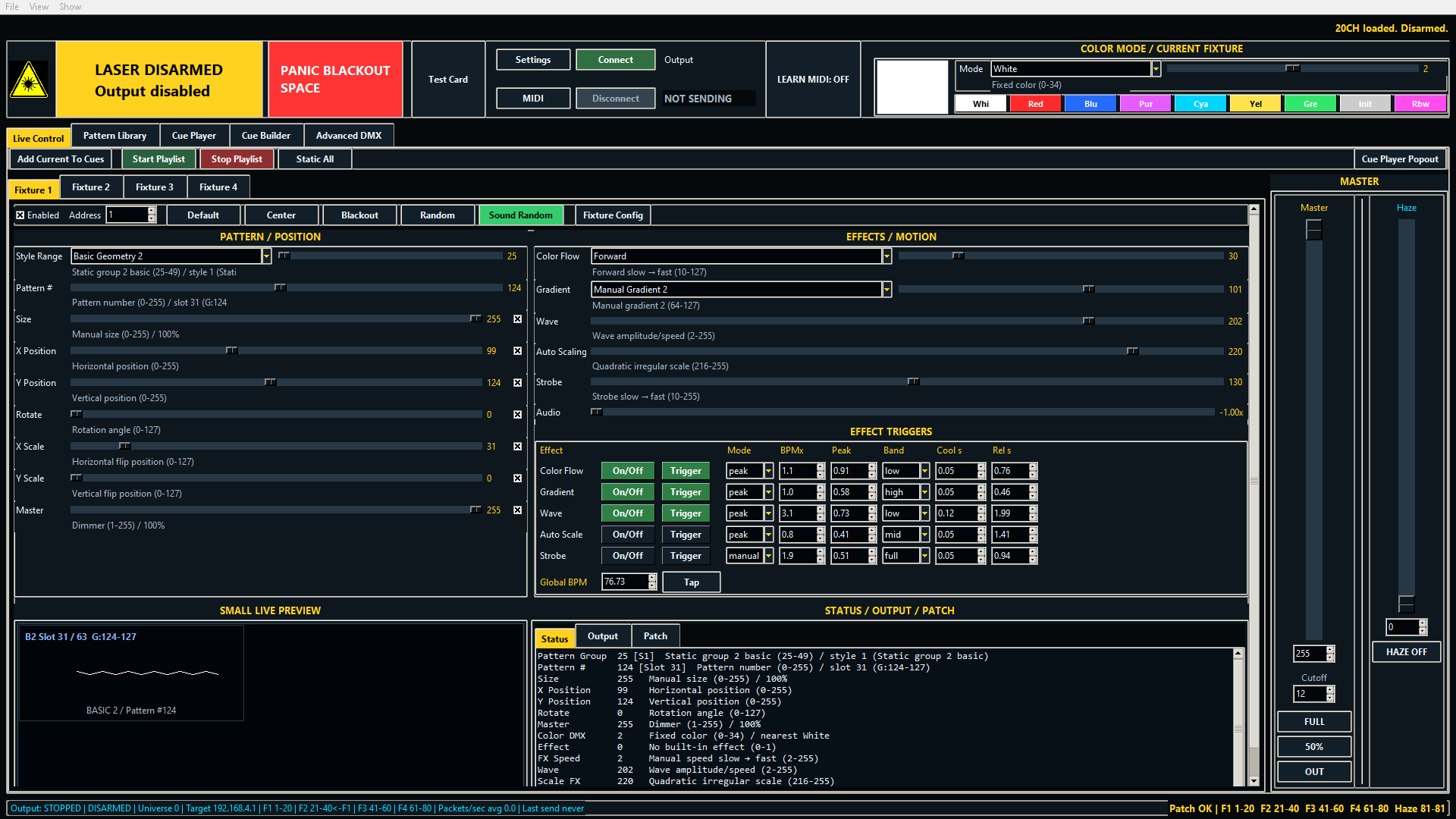Open the File menu
Image resolution: width=1456 pixels, height=819 pixels.
coord(12,7)
